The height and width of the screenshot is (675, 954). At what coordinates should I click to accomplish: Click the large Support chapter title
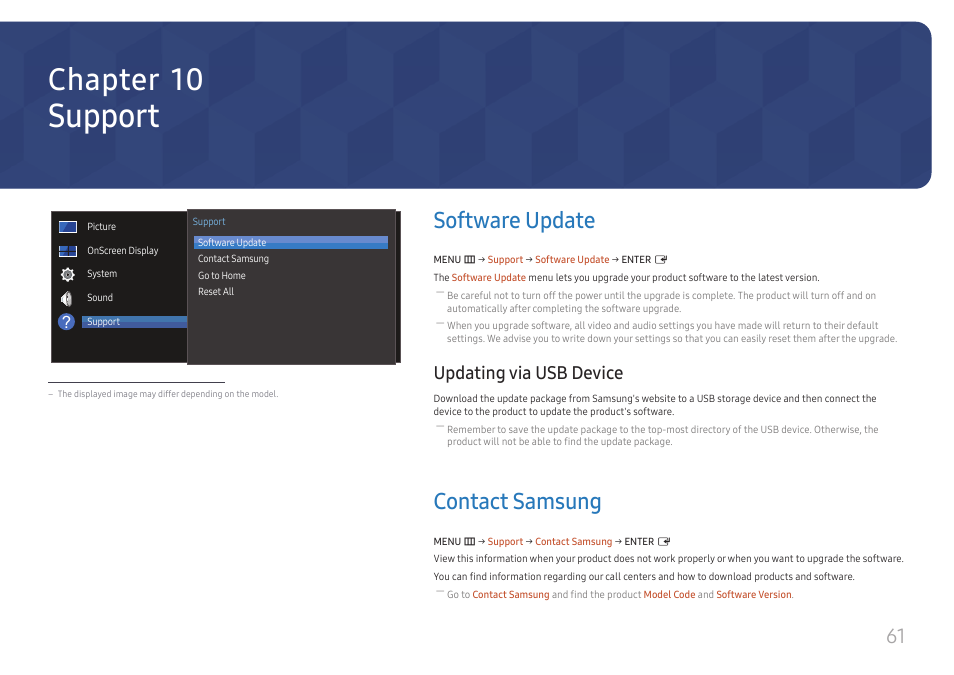[103, 116]
